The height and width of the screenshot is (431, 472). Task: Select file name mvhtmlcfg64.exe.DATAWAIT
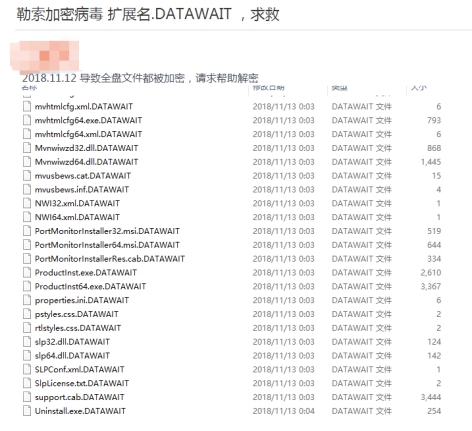(x=88, y=120)
